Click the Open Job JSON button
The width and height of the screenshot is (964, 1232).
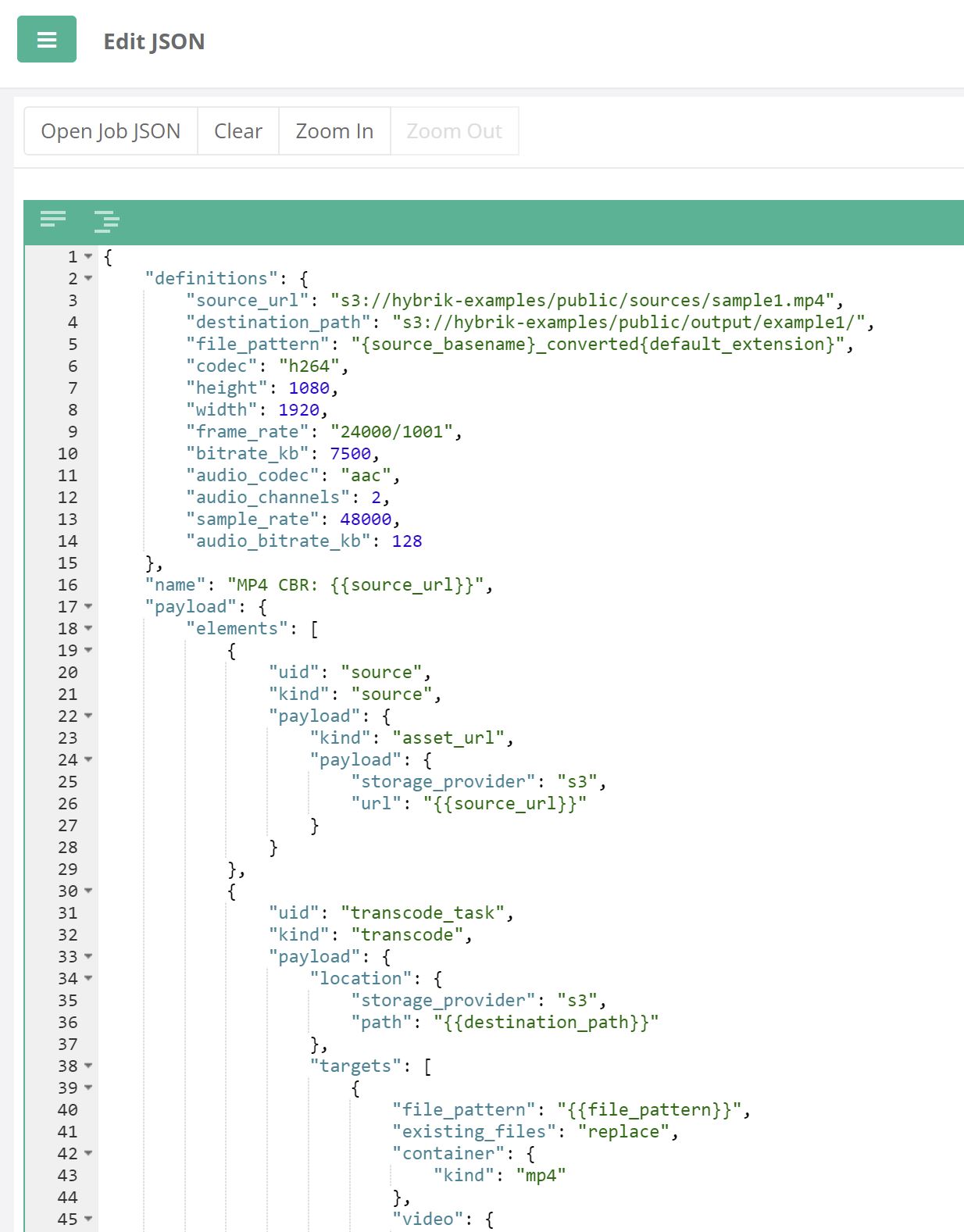point(111,131)
